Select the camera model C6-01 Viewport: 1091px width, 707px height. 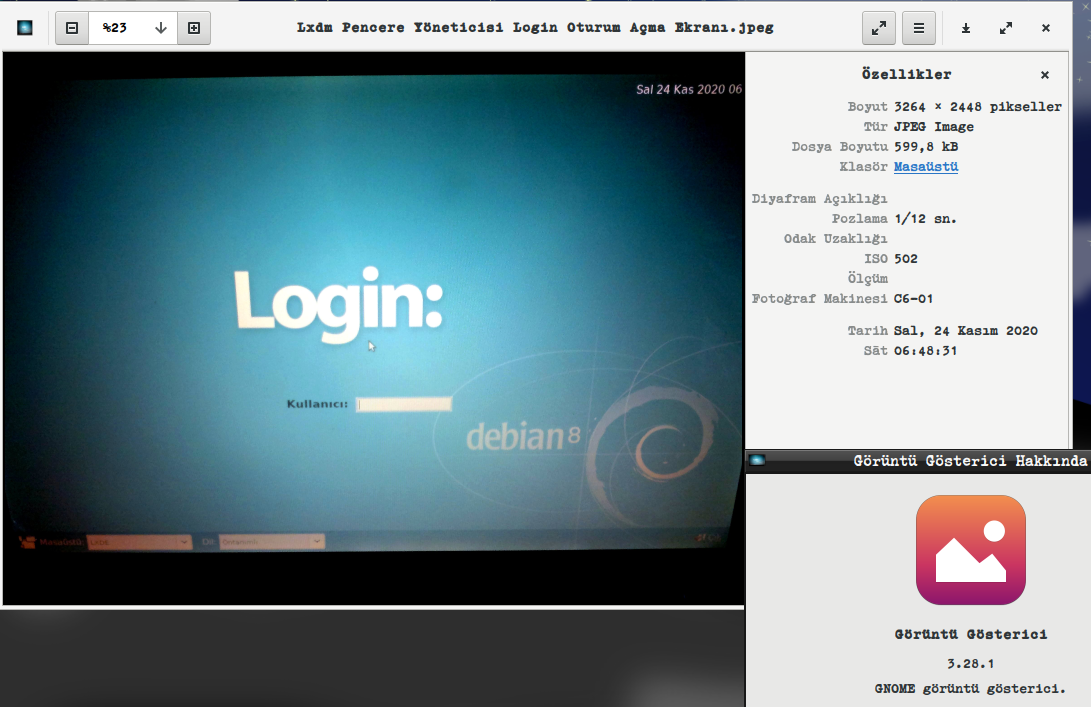point(913,299)
